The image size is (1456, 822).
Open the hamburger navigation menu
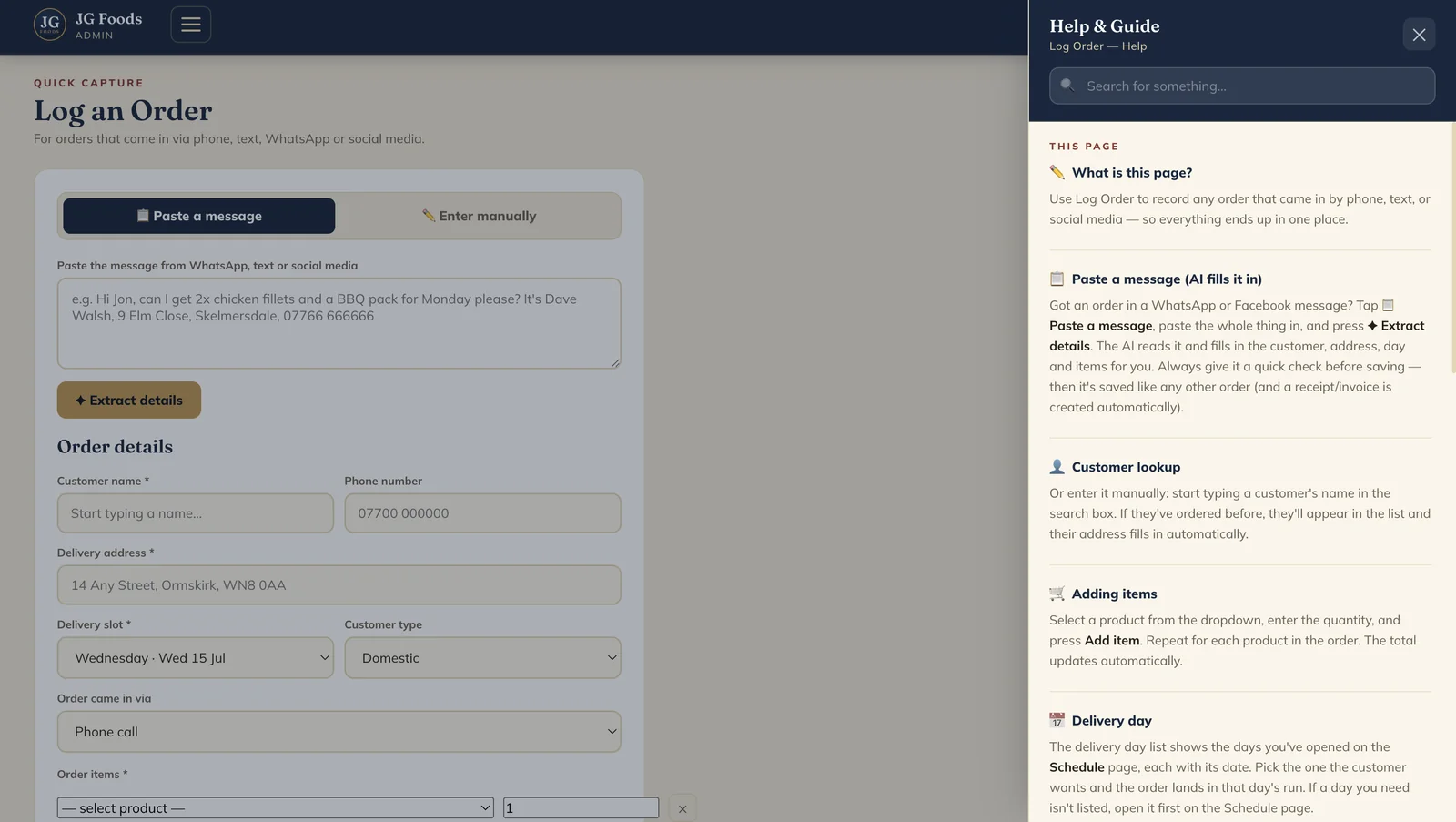[x=191, y=25]
